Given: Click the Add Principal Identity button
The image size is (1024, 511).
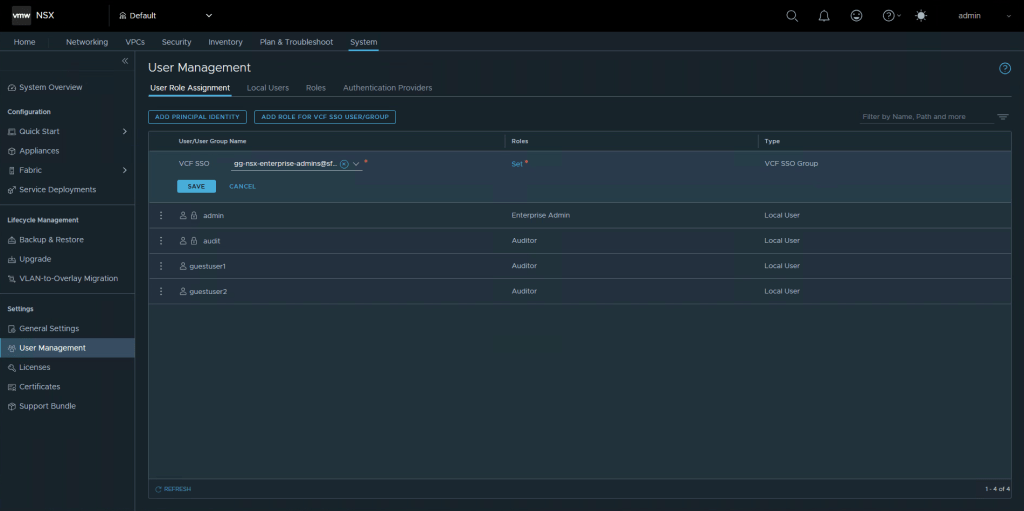Looking at the screenshot, I should [x=197, y=117].
